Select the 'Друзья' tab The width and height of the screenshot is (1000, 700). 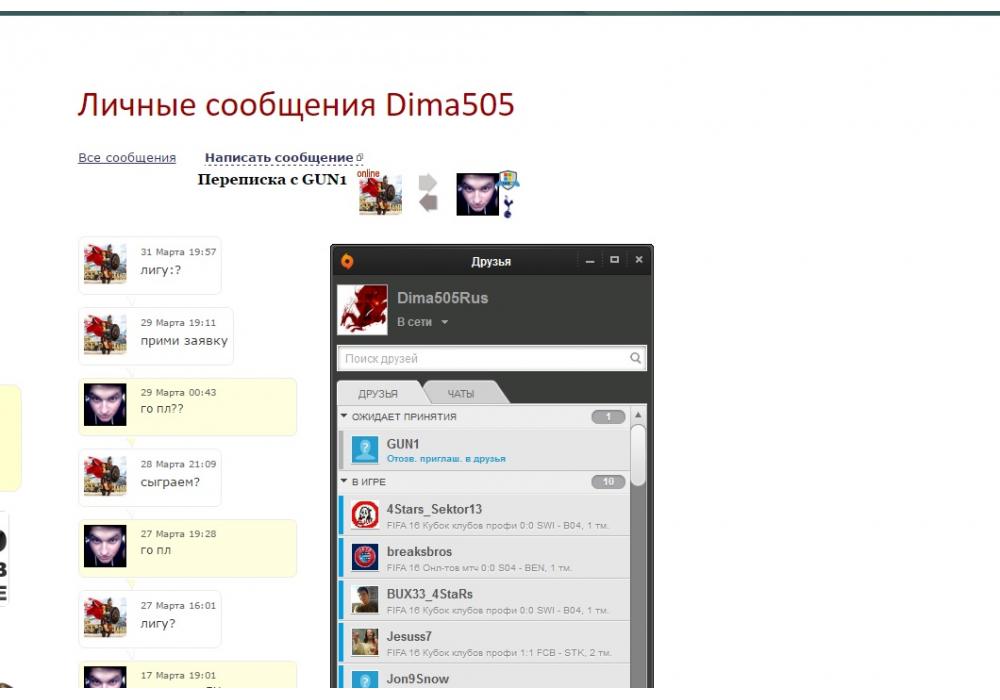[378, 394]
